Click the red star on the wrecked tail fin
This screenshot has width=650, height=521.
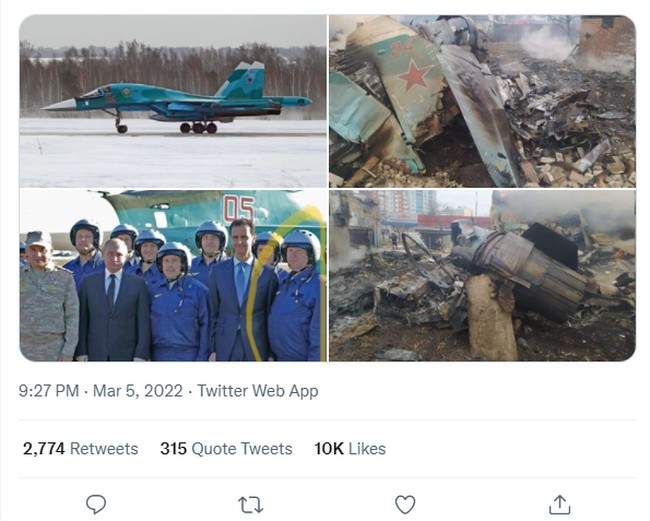(x=413, y=74)
